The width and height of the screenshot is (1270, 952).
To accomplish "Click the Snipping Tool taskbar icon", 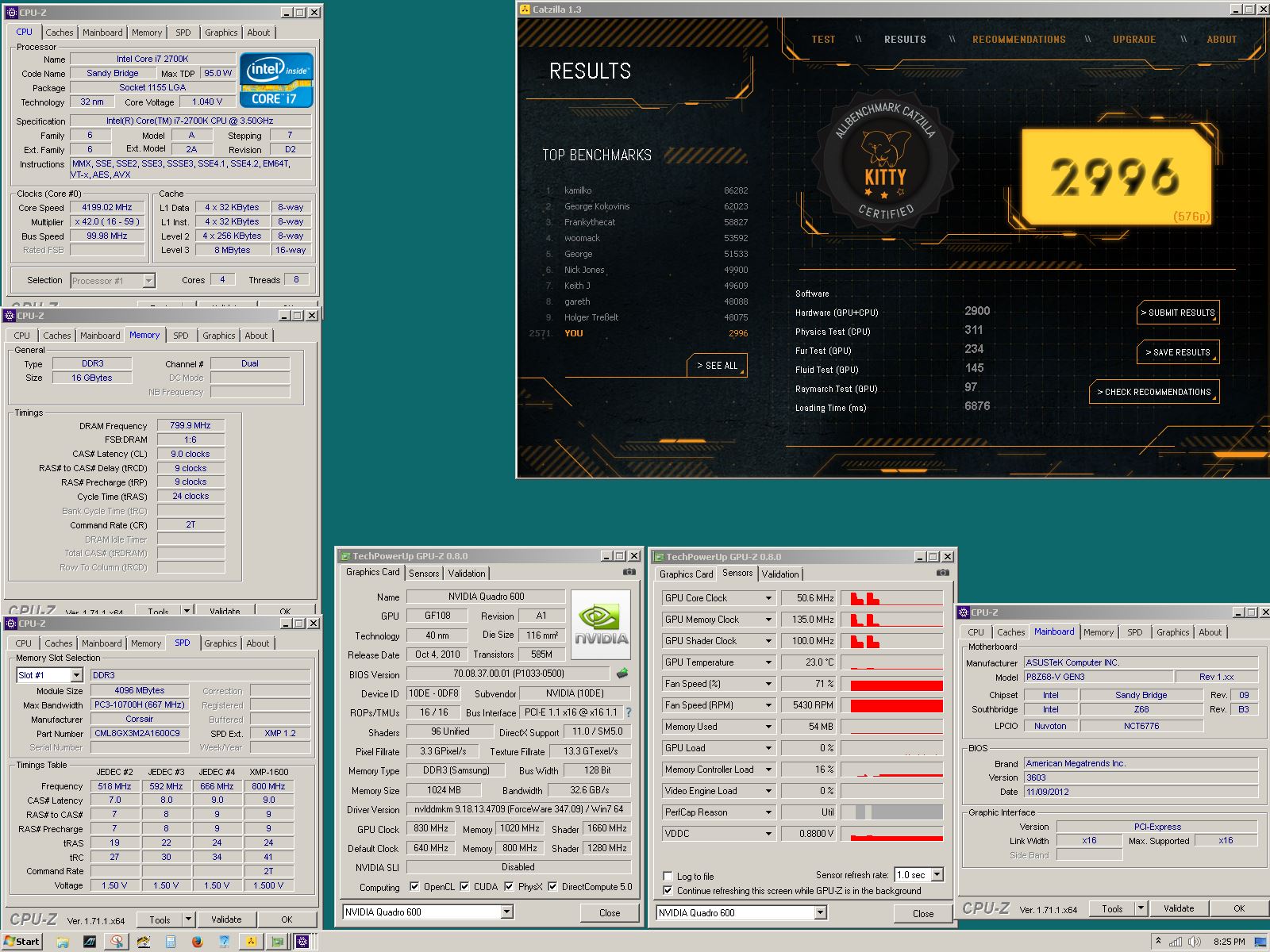I will 117,942.
